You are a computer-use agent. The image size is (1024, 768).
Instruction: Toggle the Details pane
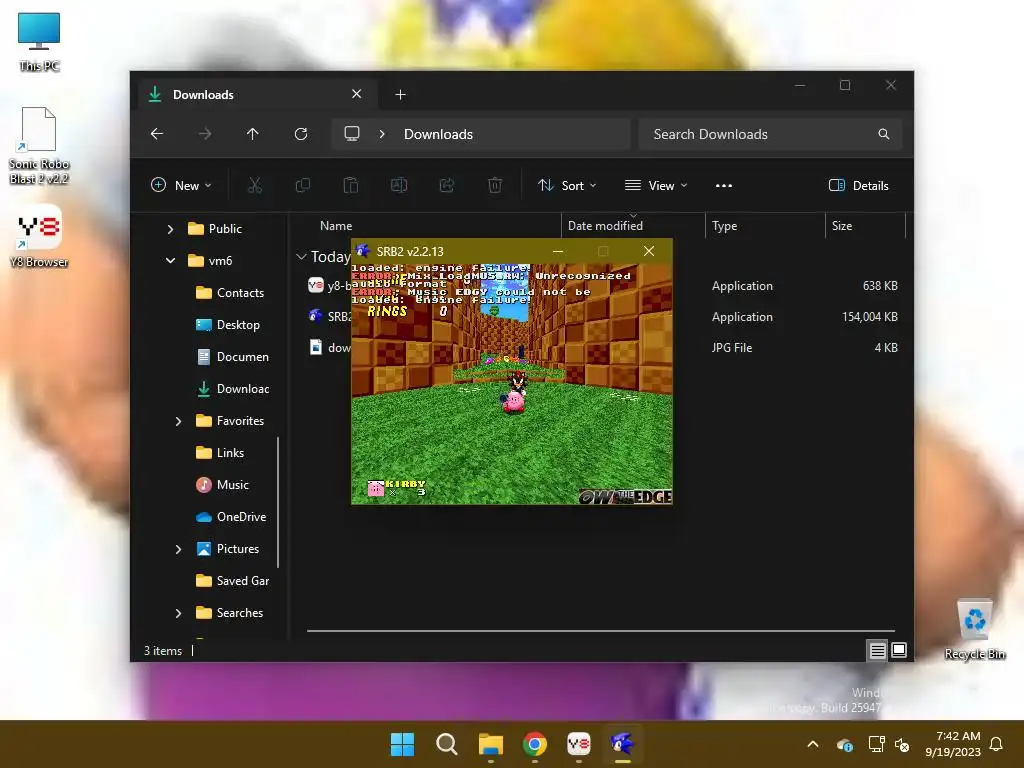coord(859,185)
